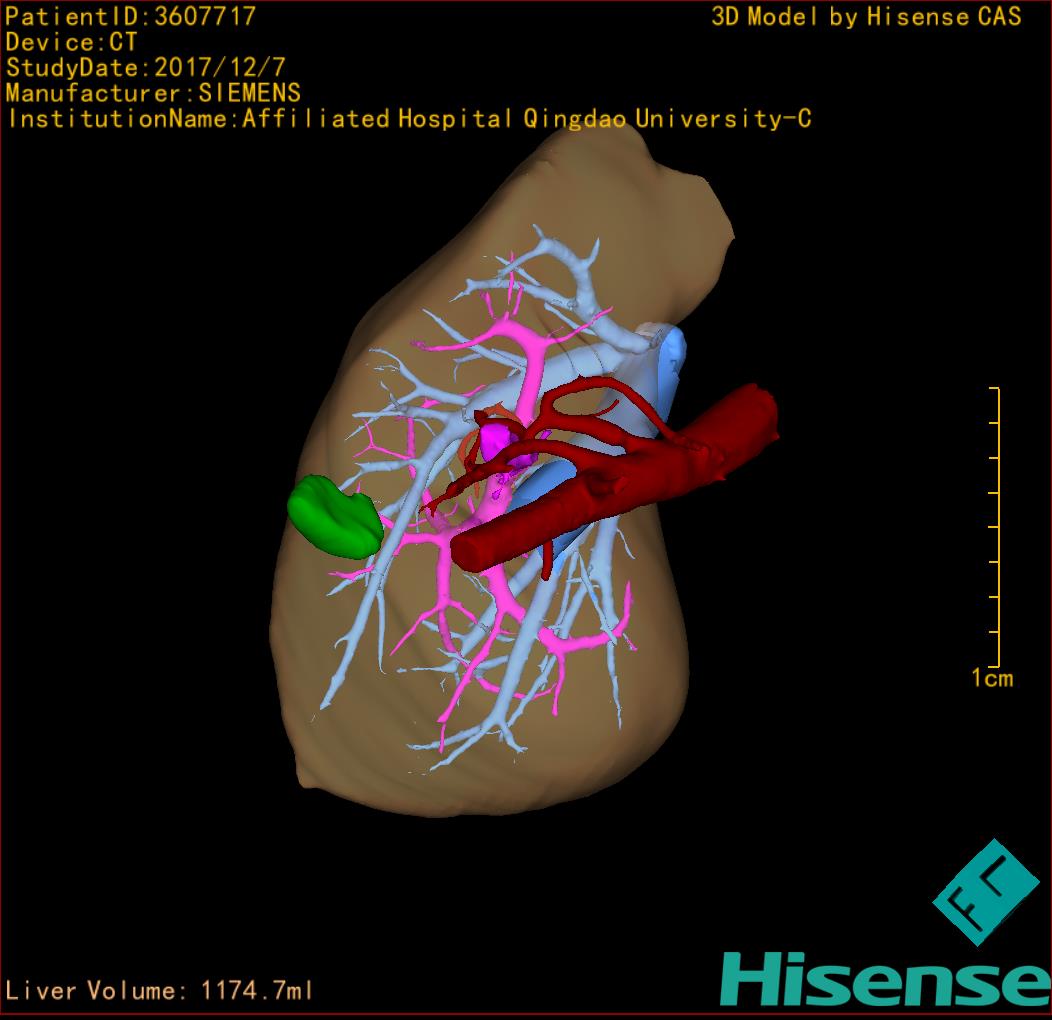Select the green tumor in 3D model
The image size is (1052, 1020).
334,517
